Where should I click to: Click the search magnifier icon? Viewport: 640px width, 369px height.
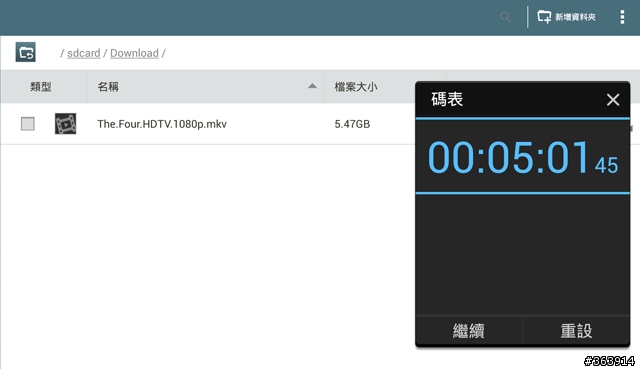pos(505,17)
